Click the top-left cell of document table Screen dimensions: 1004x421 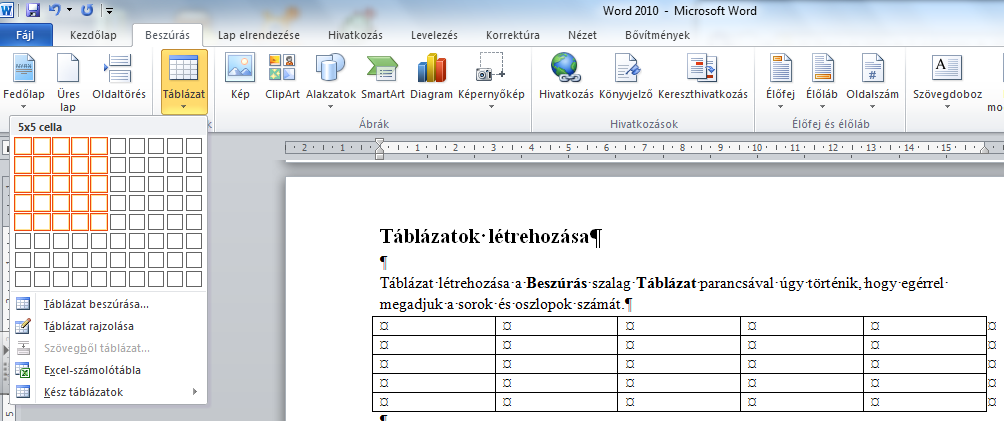433,326
